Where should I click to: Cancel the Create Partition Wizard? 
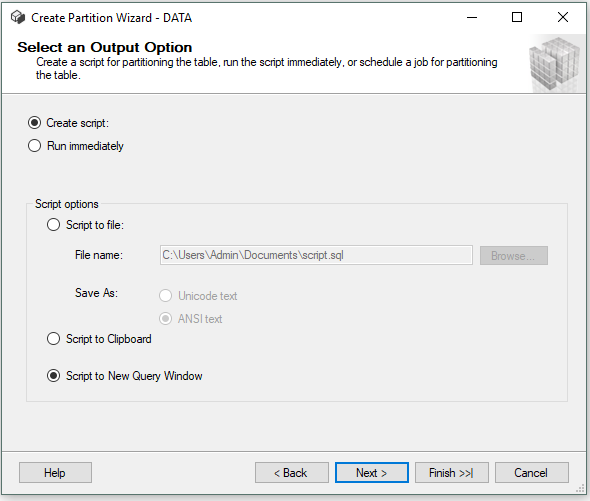[532, 472]
